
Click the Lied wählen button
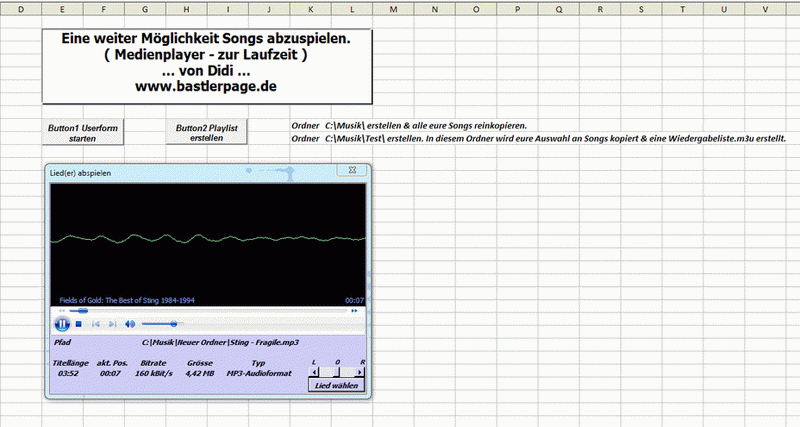(x=337, y=386)
